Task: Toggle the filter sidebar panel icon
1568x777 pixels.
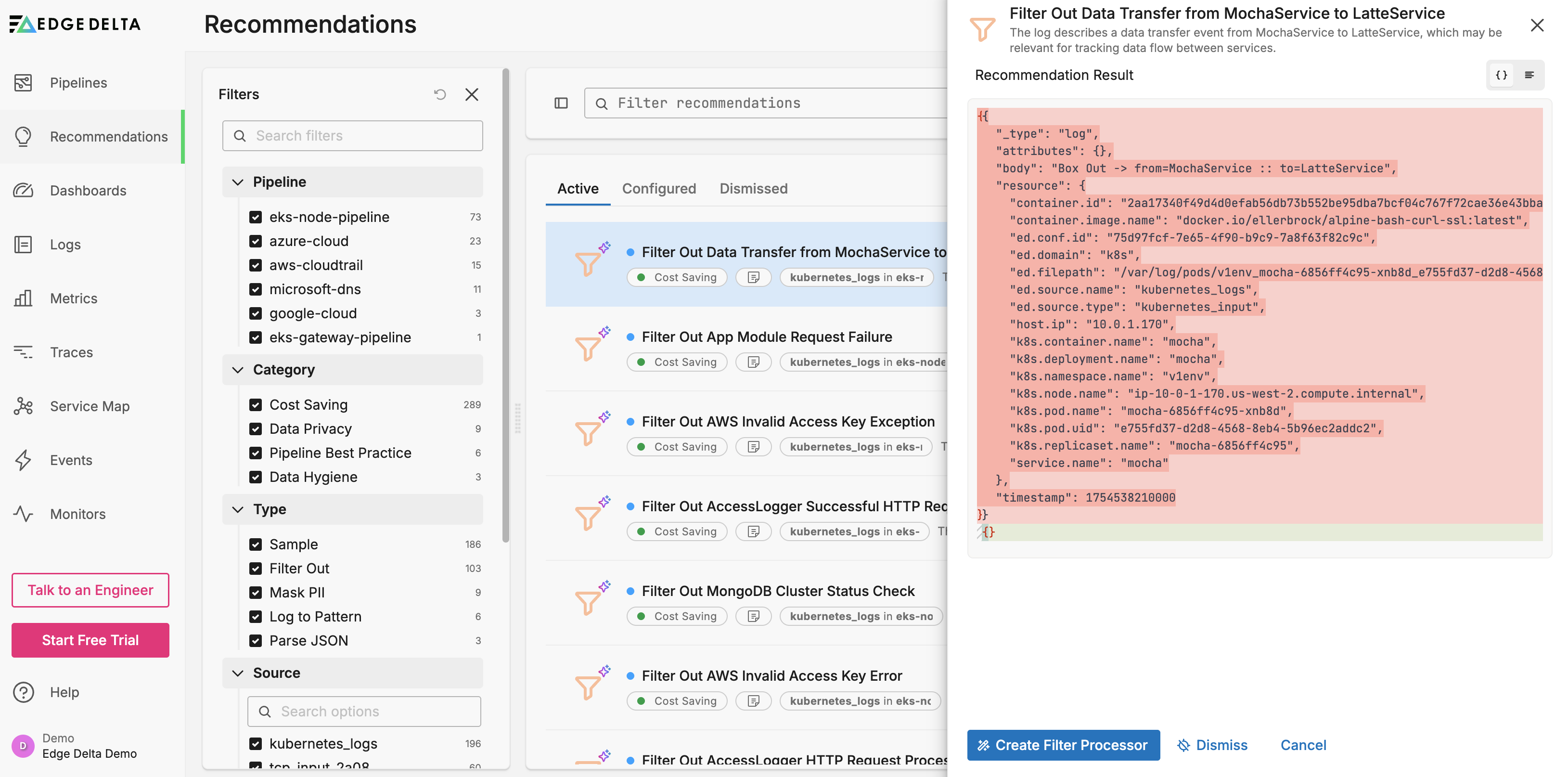Action: tap(561, 104)
